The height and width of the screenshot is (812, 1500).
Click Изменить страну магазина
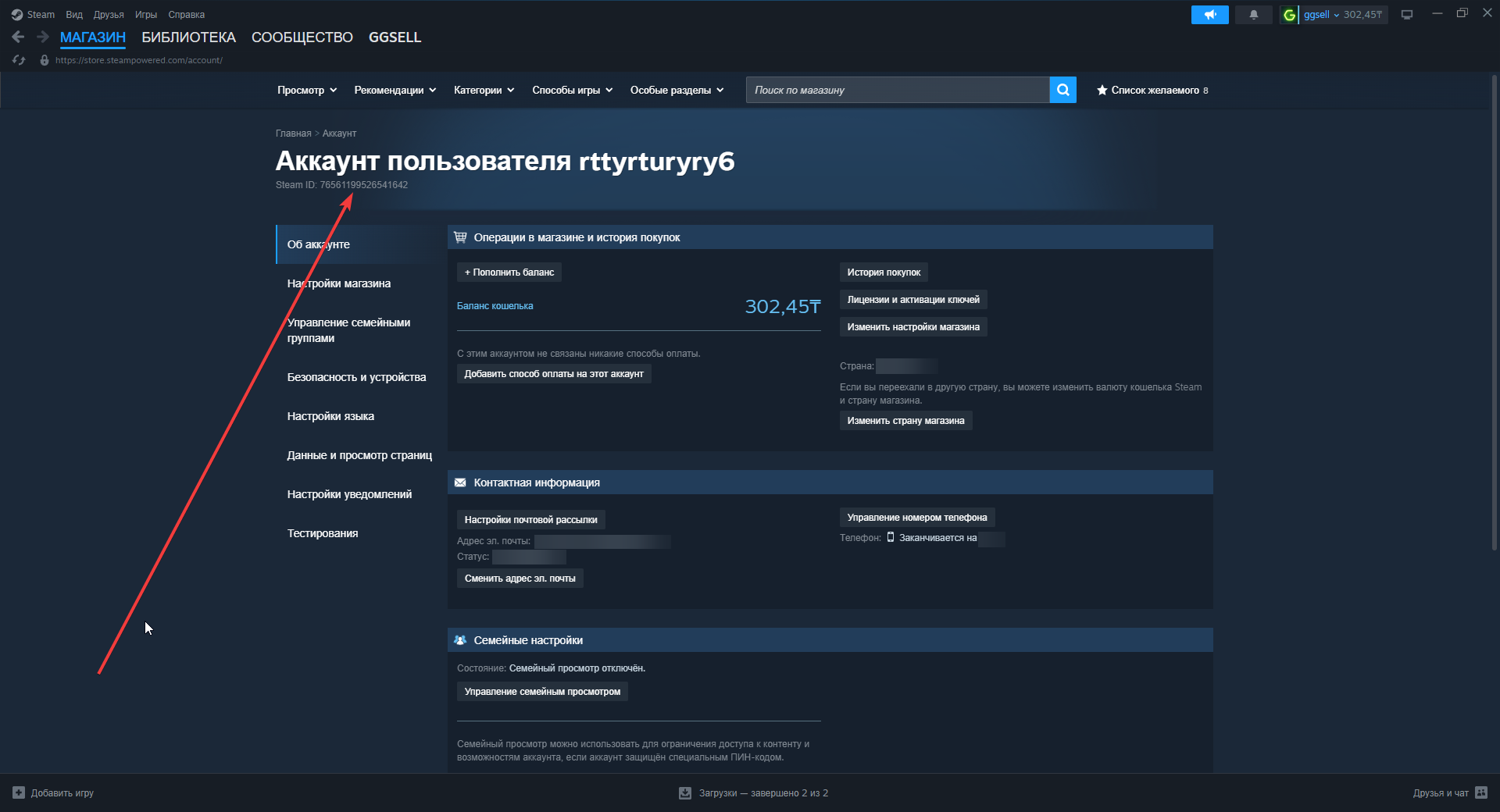pos(905,421)
